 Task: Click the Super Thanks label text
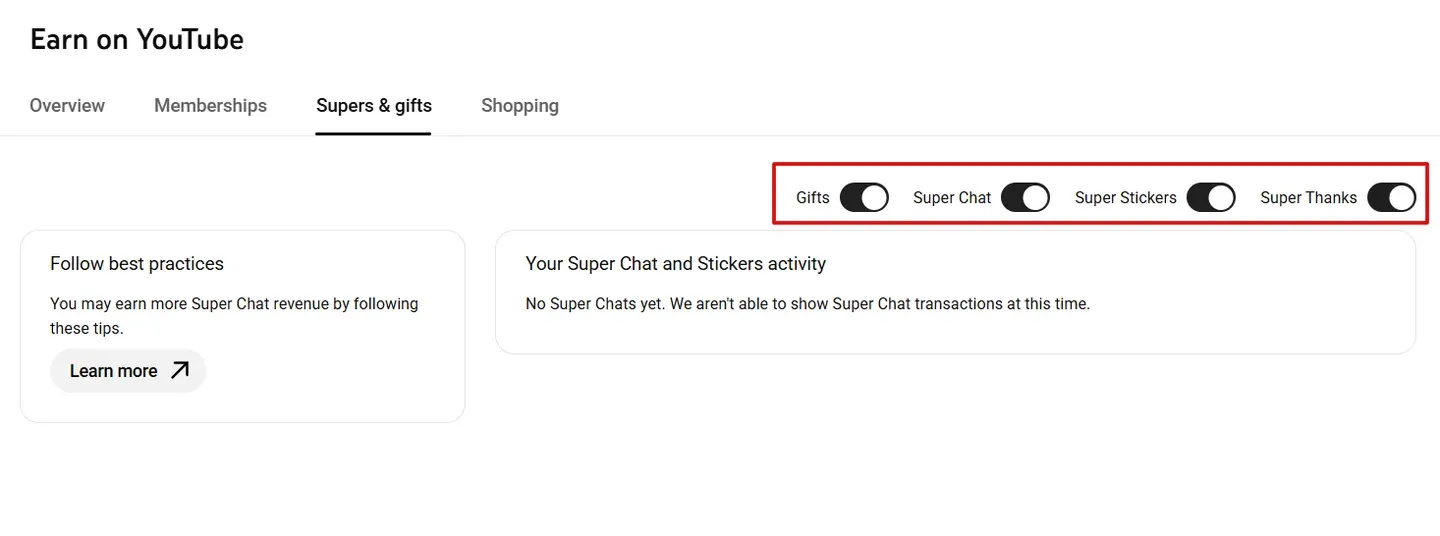pos(1309,198)
